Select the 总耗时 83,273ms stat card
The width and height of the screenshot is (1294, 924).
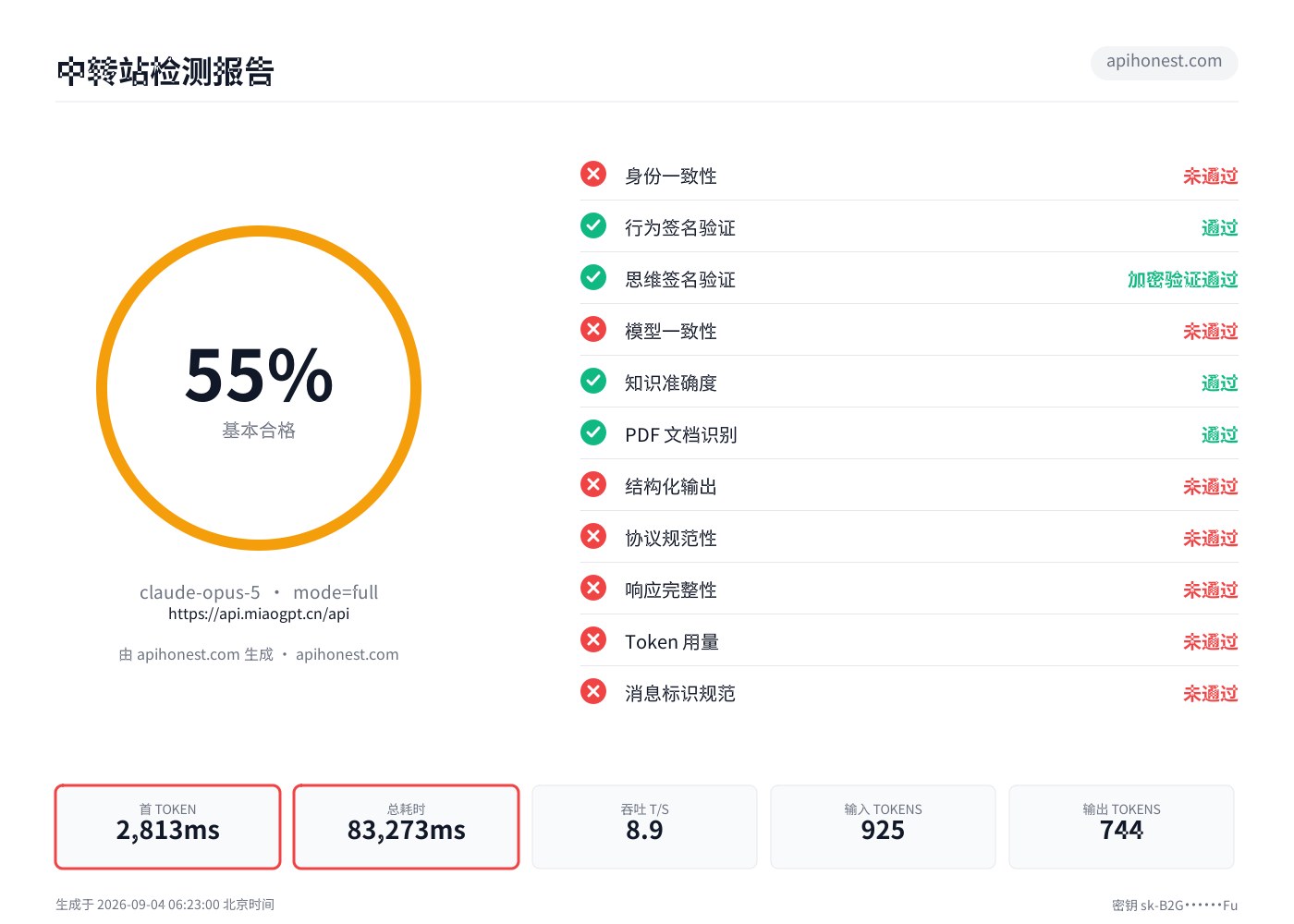(x=406, y=827)
